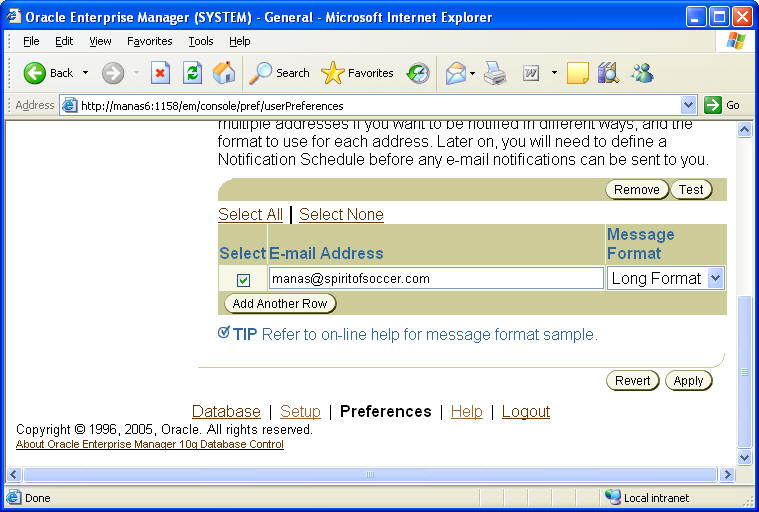
Task: Open the Database footer link
Action: (226, 411)
